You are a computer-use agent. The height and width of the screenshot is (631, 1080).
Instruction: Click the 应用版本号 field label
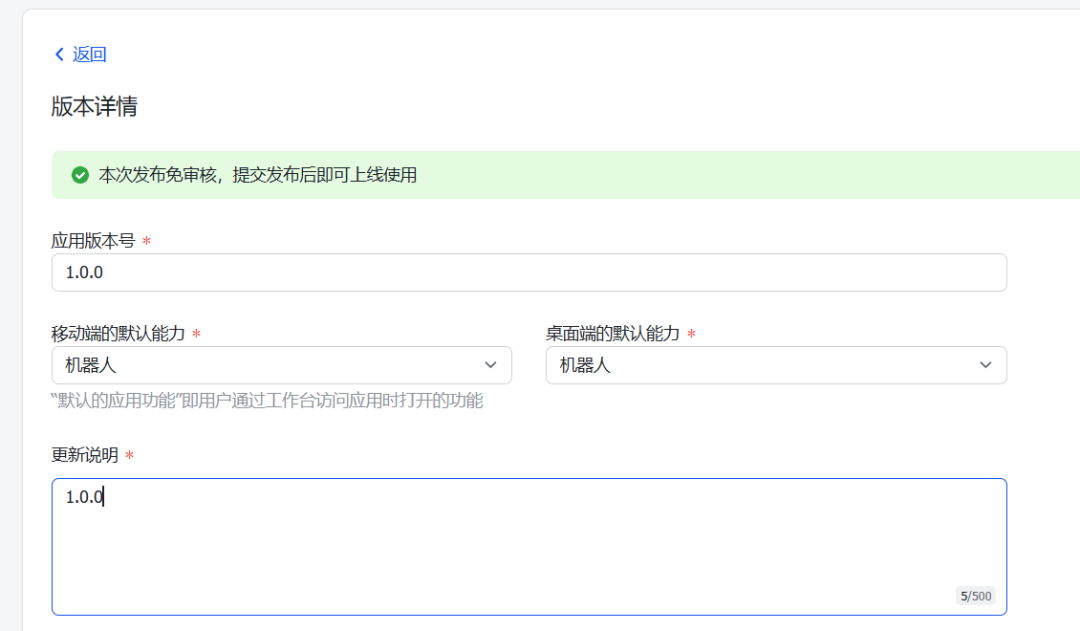[93, 241]
